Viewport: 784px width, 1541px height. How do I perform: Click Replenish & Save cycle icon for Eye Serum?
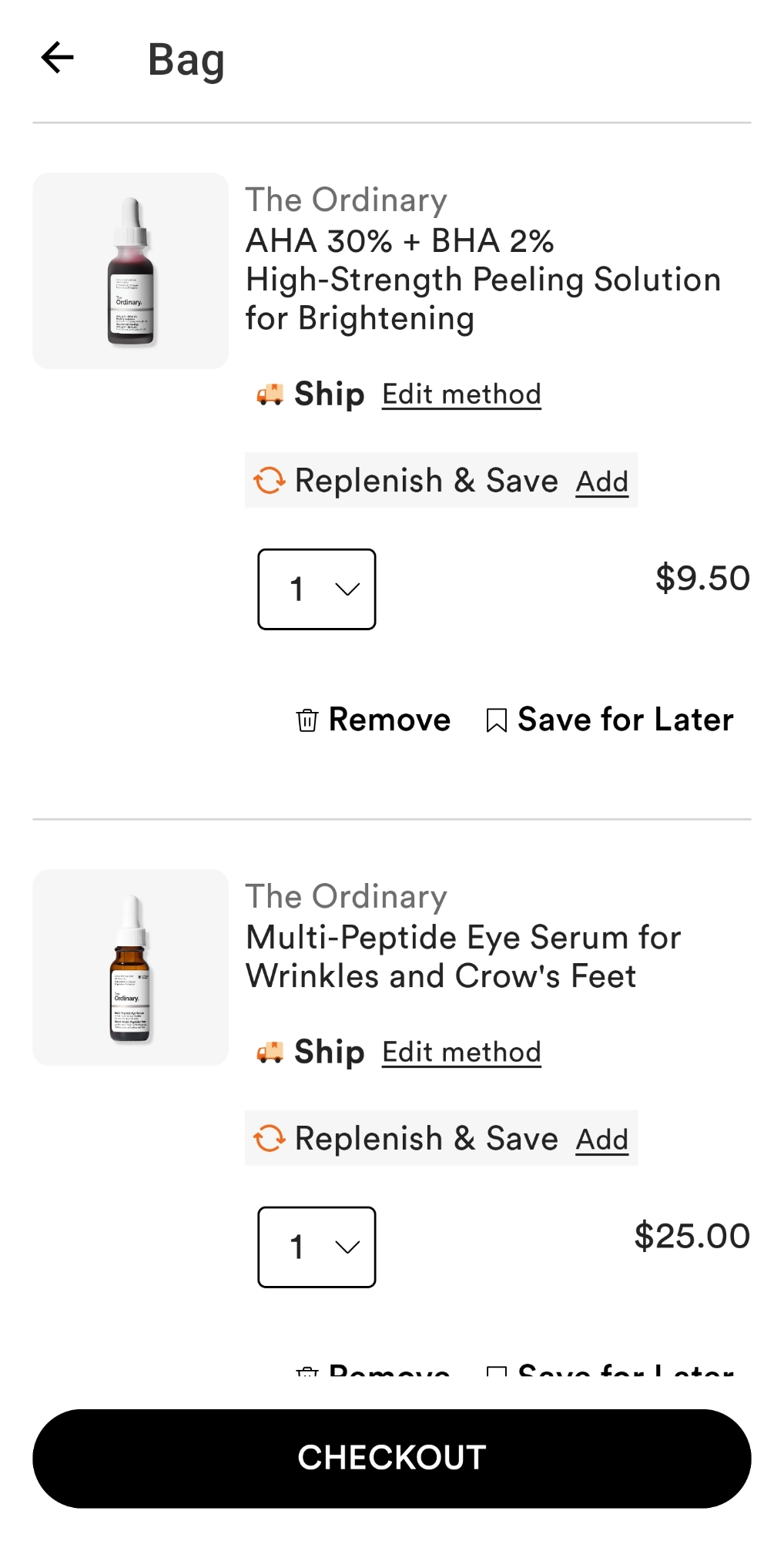coord(270,1138)
